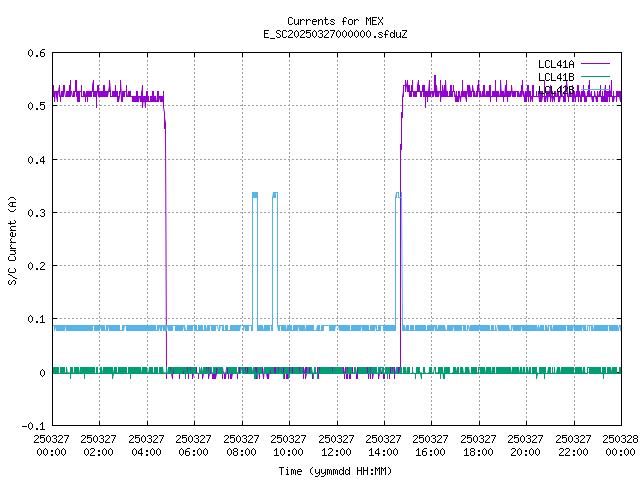Click the y-axis tick value 0.2
This screenshot has width=640, height=480.
point(36,266)
